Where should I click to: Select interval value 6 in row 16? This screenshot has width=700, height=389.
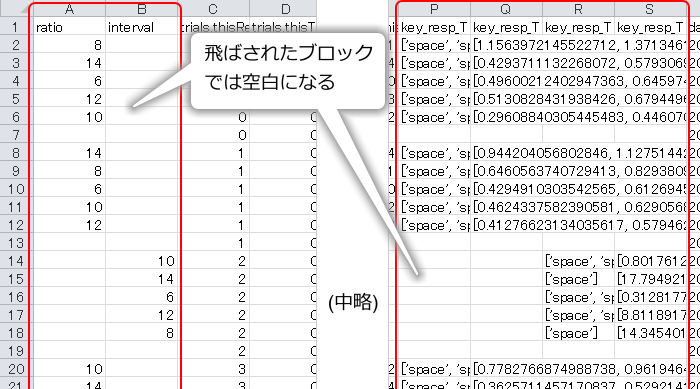142,297
